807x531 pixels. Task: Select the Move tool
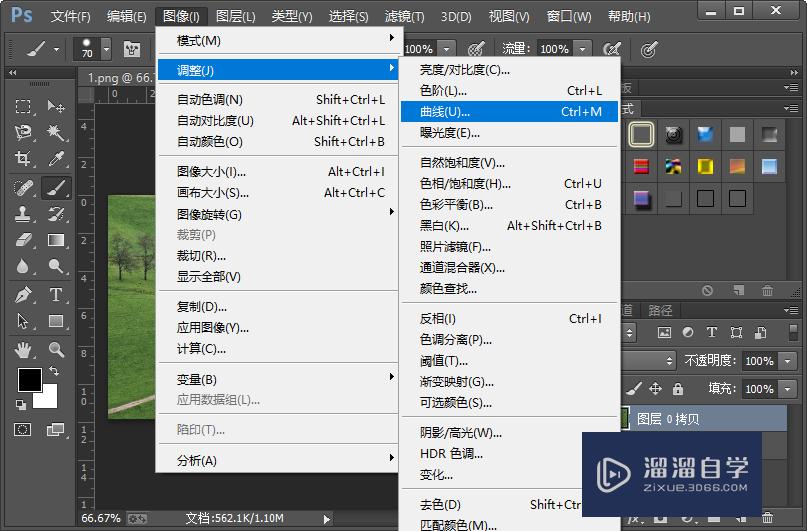(56, 107)
